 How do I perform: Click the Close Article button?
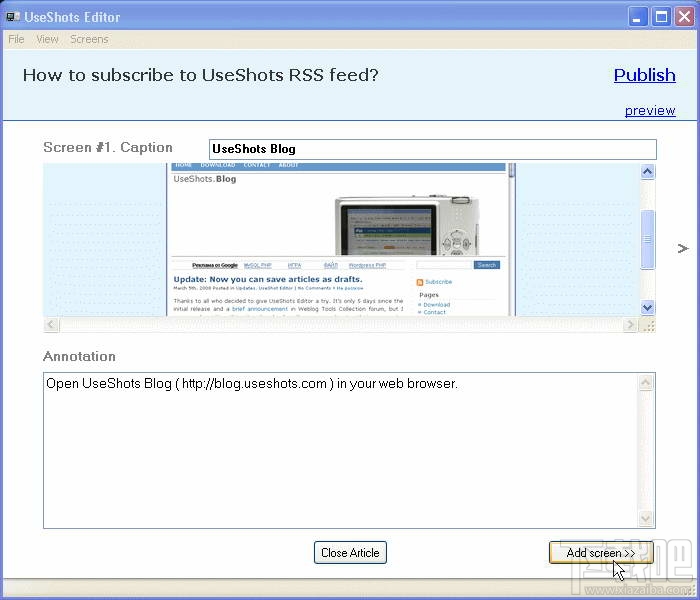coord(350,553)
